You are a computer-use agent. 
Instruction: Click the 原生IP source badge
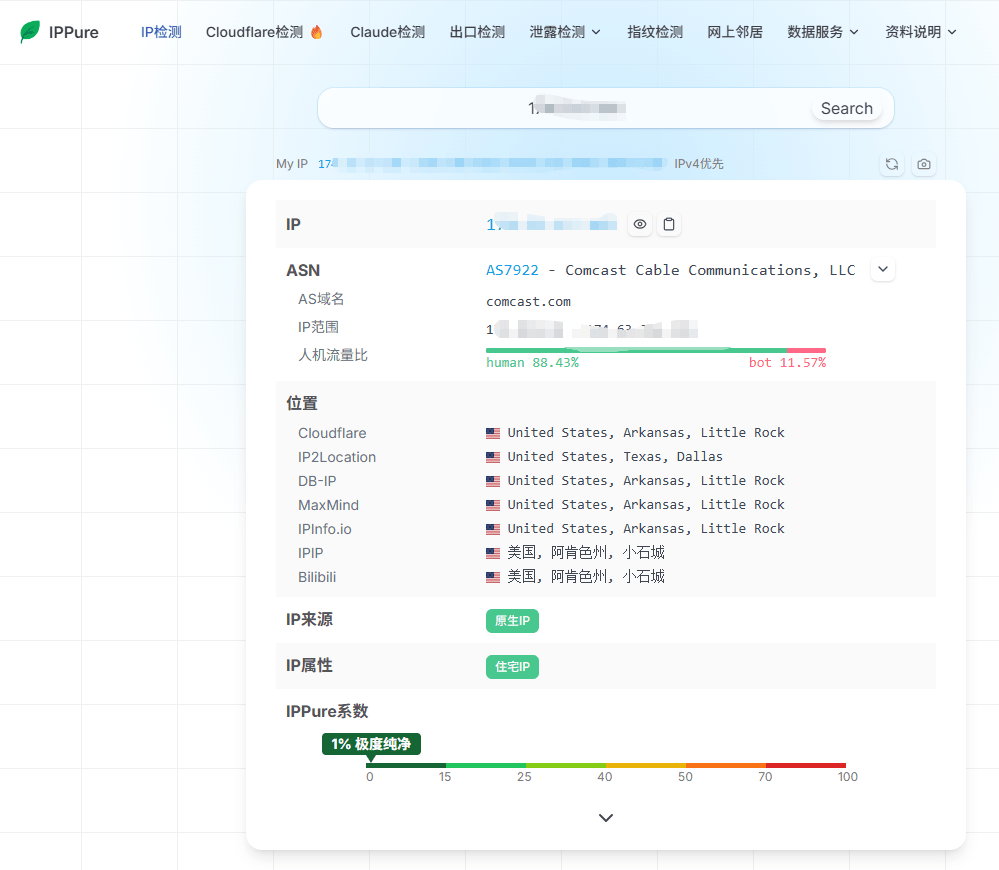coord(512,621)
